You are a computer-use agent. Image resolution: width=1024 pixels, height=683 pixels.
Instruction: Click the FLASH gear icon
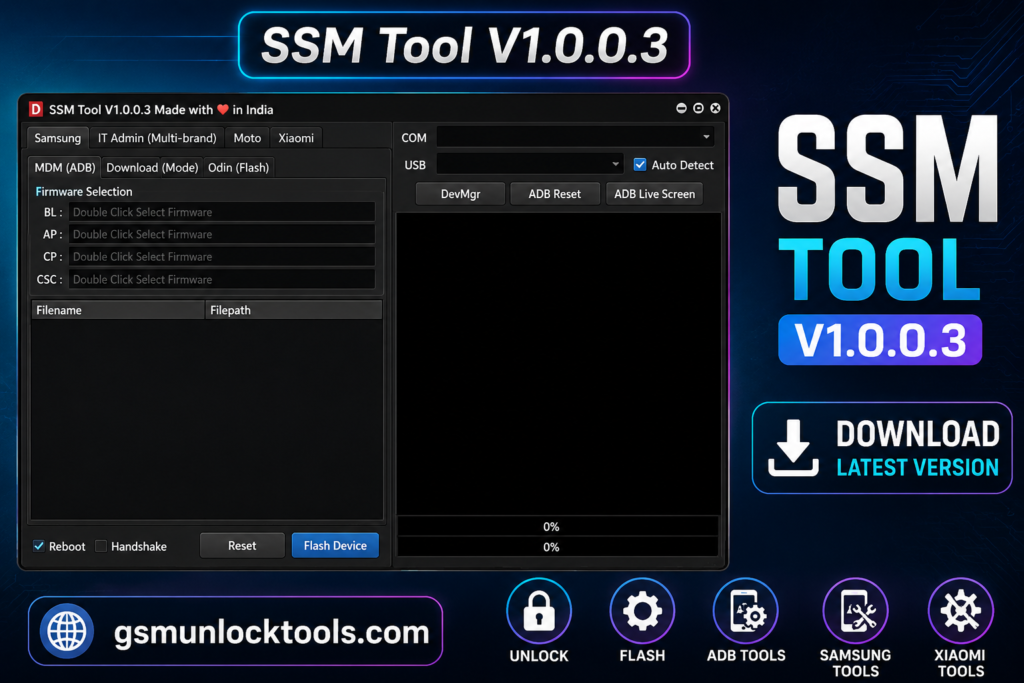[642, 611]
